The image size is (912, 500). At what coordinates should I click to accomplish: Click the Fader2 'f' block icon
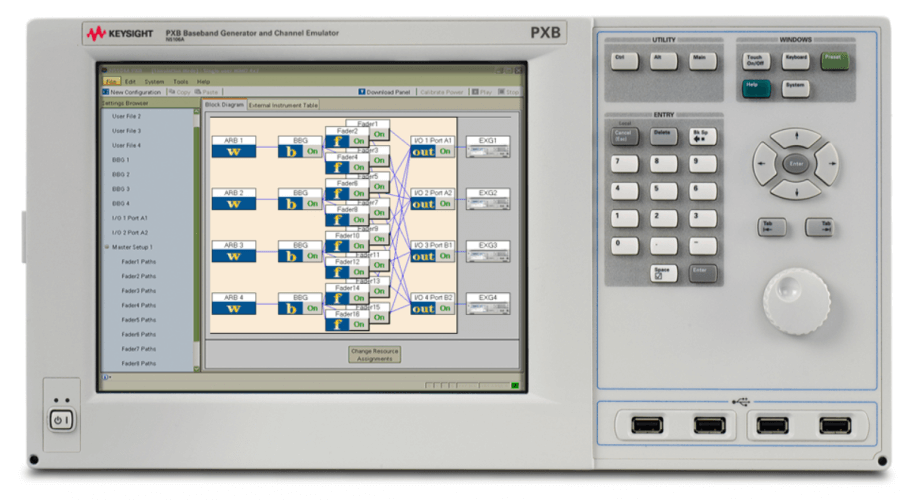point(338,141)
